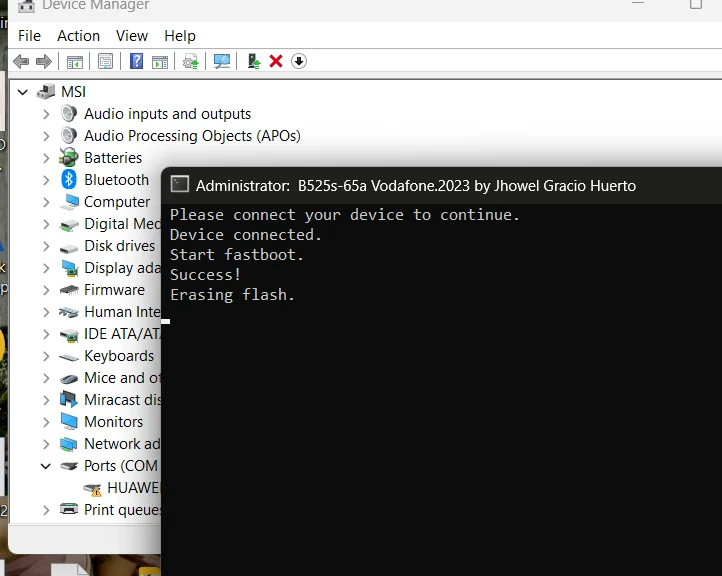This screenshot has width=722, height=576.
Task: Select the Display adapters tree item
Action: click(x=122, y=268)
